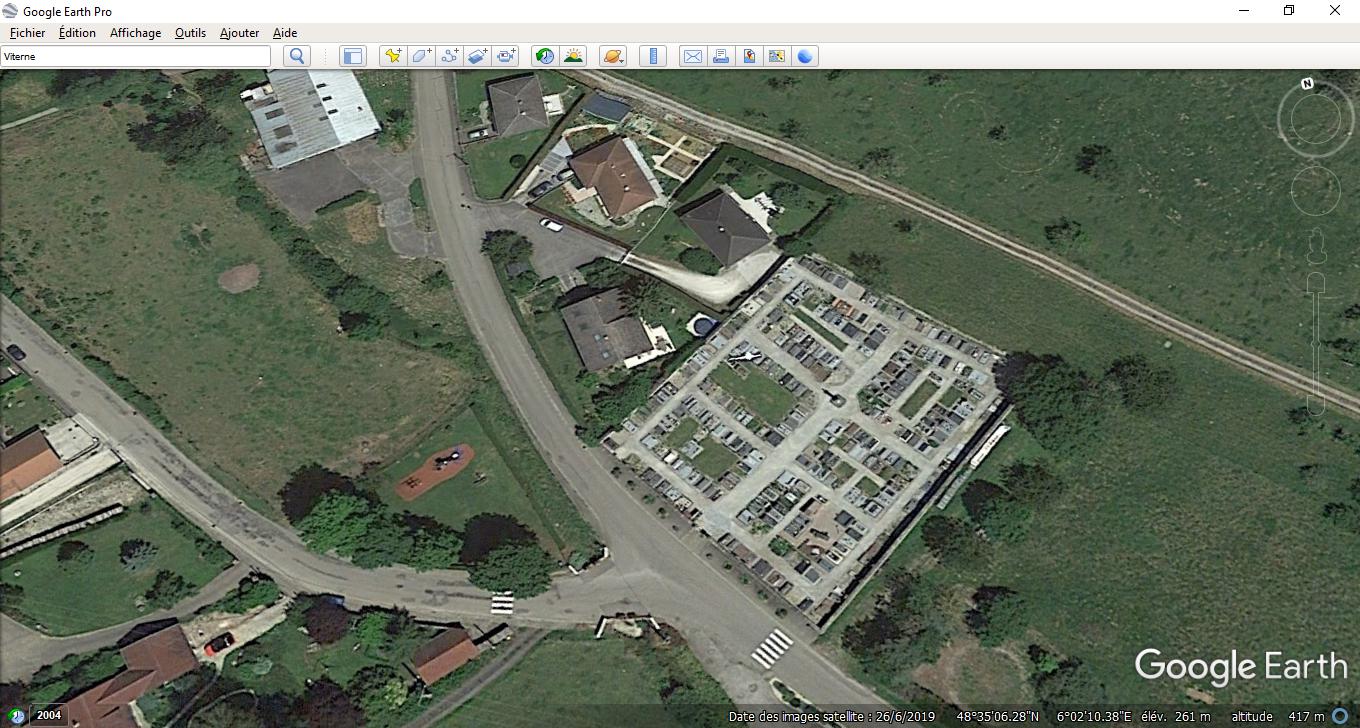Email the view with the envelope icon

(692, 56)
